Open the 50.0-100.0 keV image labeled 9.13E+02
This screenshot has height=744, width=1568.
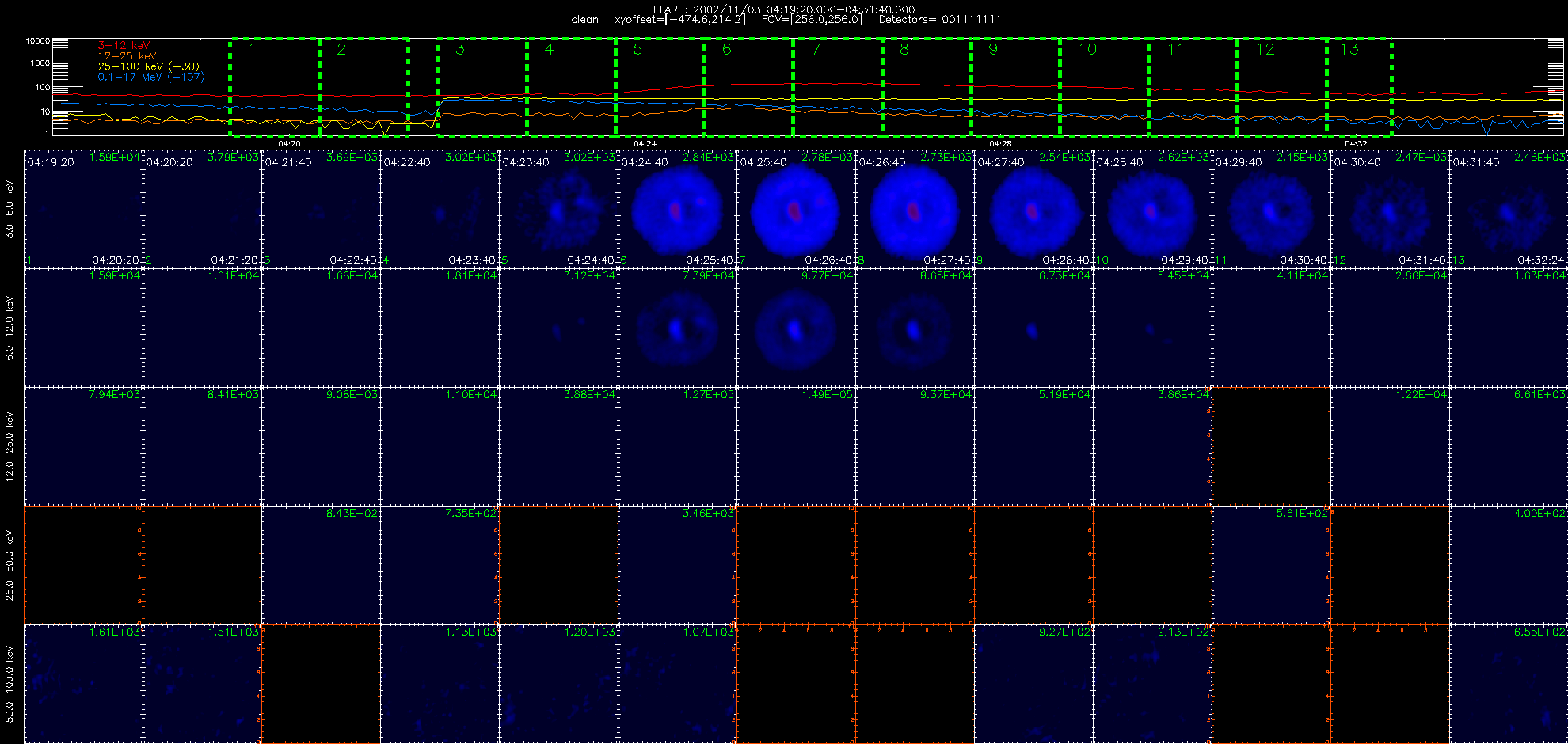(x=1152, y=684)
